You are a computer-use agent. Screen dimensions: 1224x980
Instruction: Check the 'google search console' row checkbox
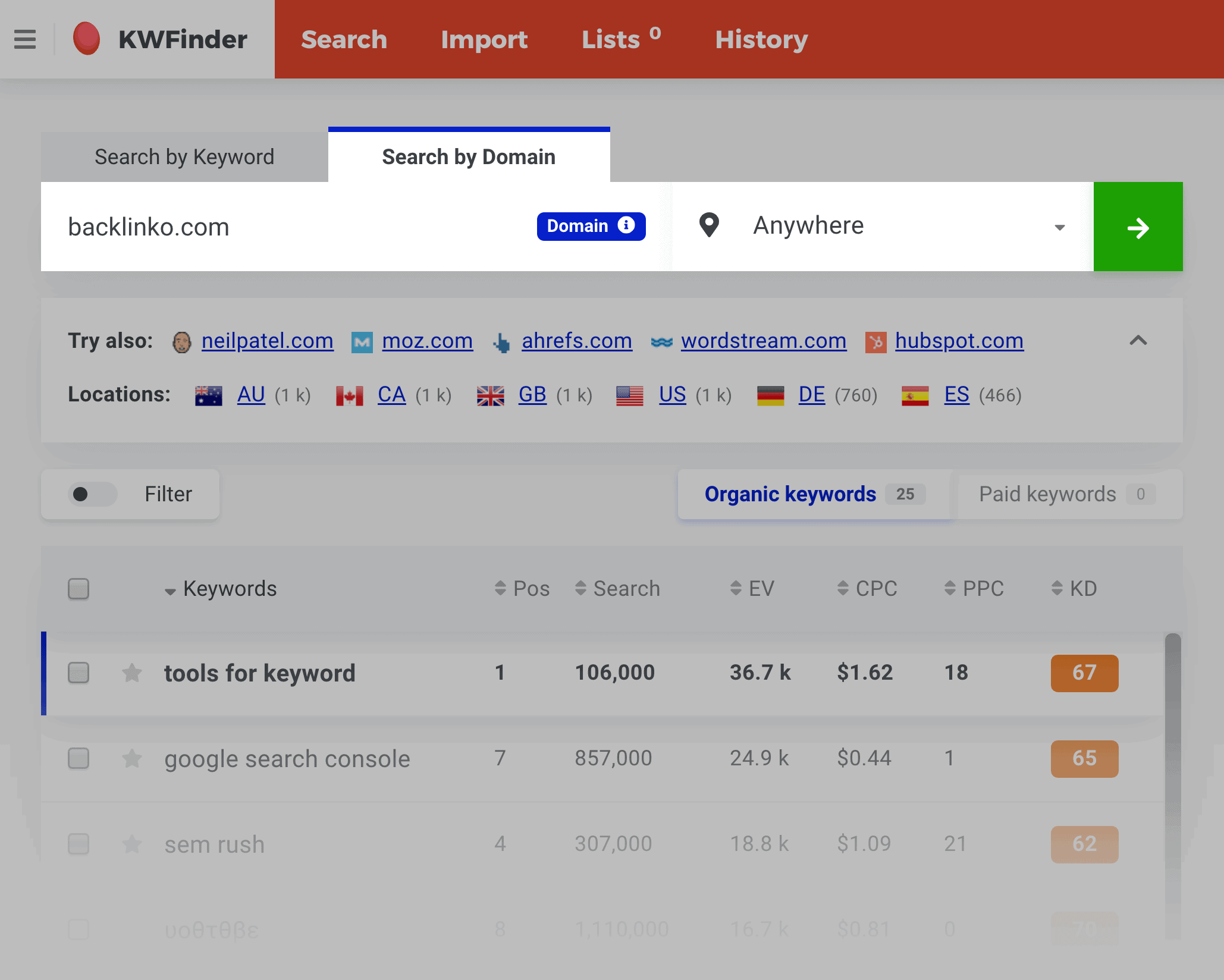(x=79, y=759)
